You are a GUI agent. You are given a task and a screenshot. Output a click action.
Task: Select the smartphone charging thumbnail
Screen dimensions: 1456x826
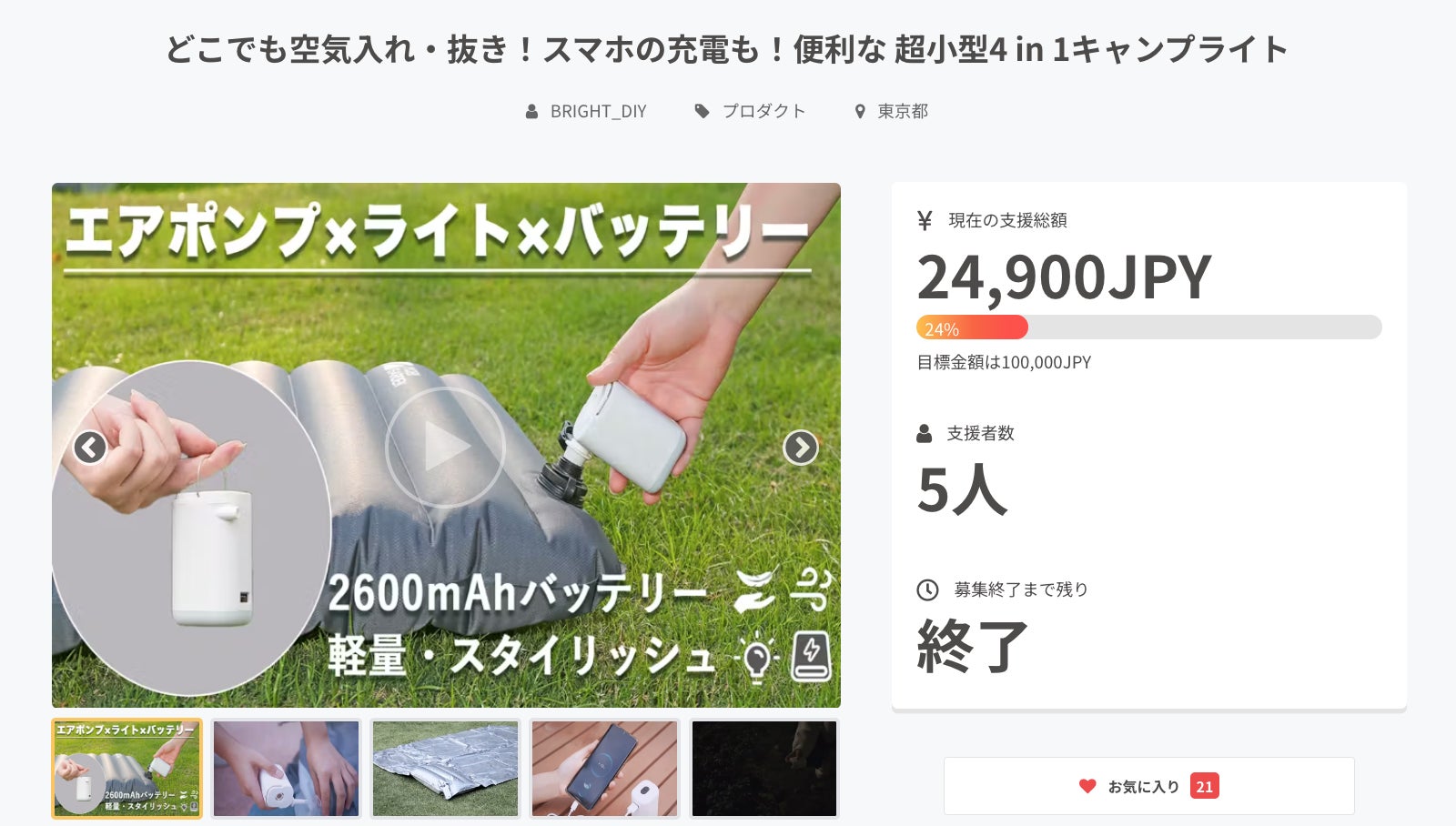tap(604, 769)
